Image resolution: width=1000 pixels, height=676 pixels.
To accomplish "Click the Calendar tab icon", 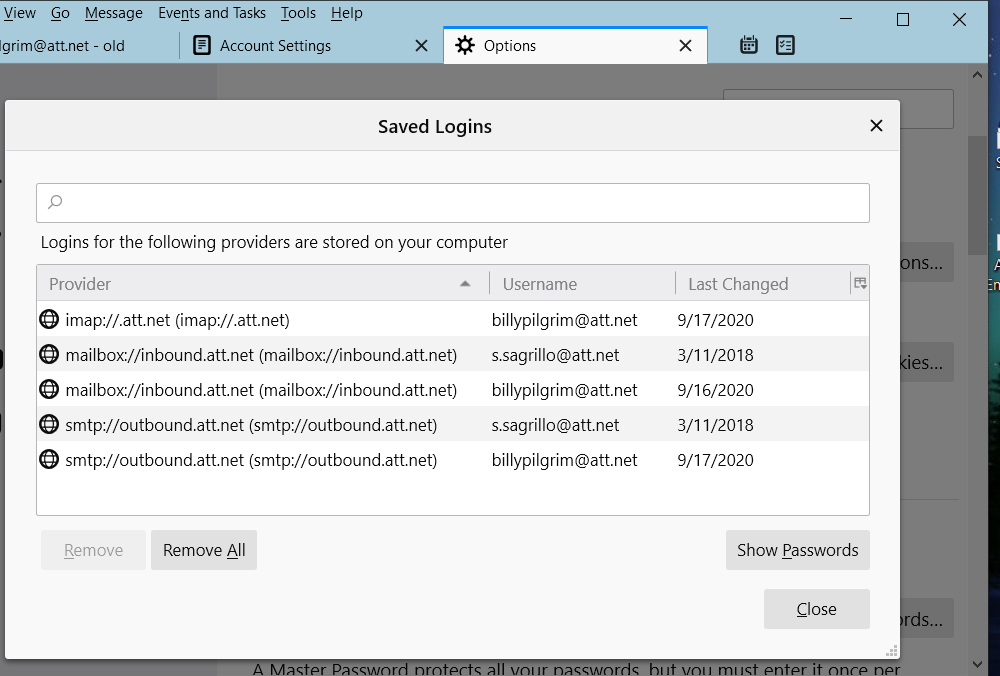I will tap(748, 45).
